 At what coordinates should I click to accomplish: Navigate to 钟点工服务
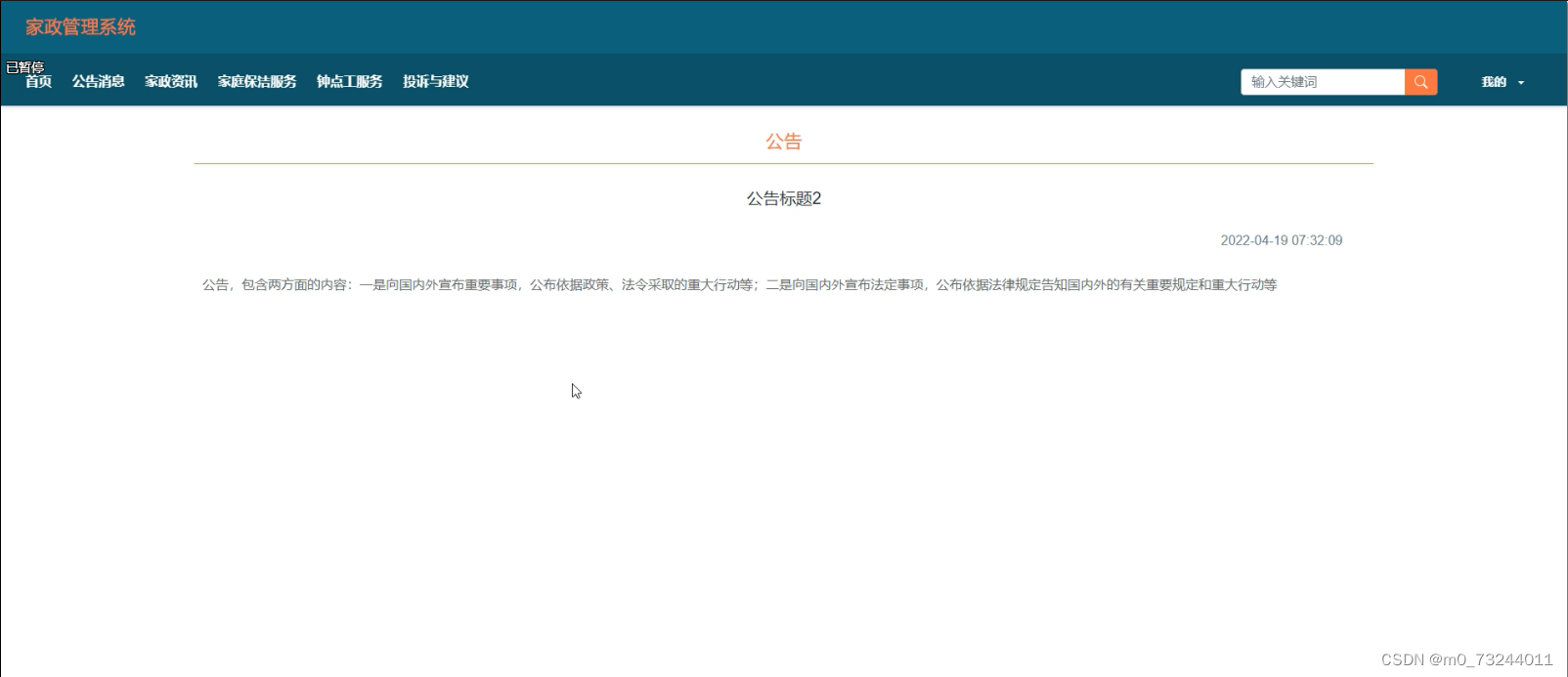coord(350,82)
